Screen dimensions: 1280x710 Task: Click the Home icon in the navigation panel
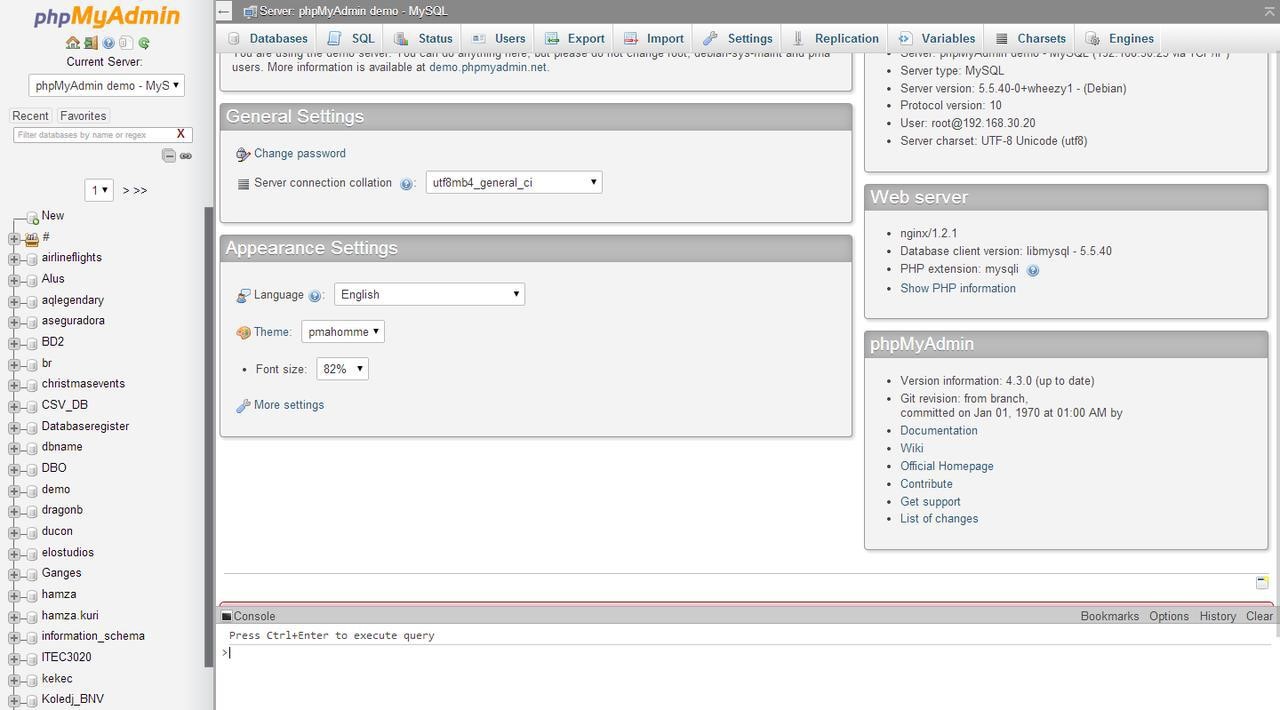[x=72, y=43]
